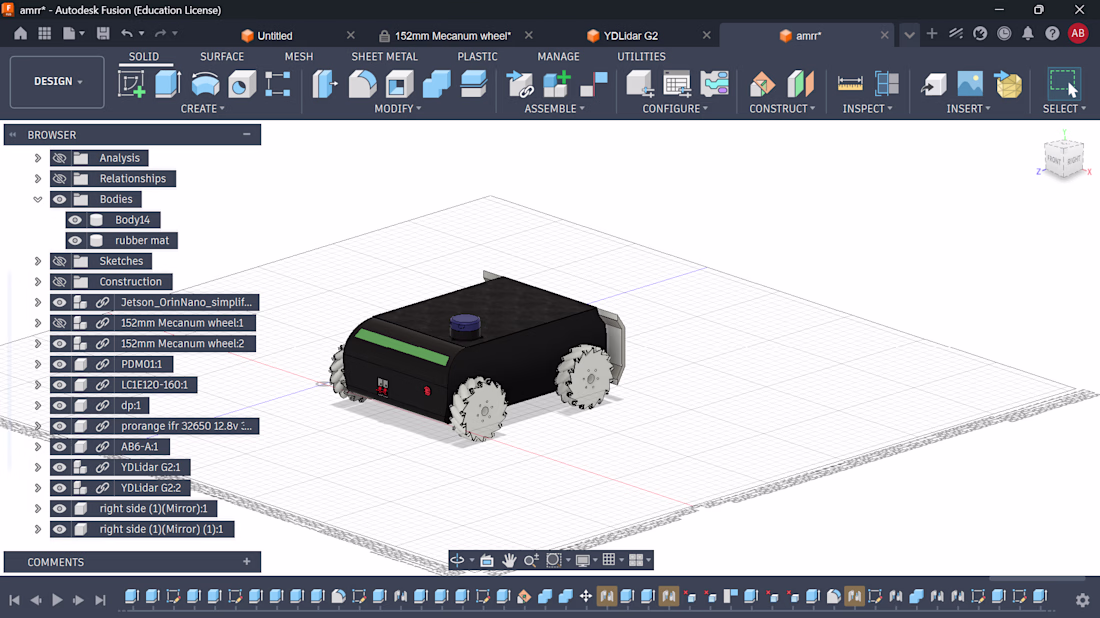Click the ViewCube orientation control

[x=1064, y=159]
